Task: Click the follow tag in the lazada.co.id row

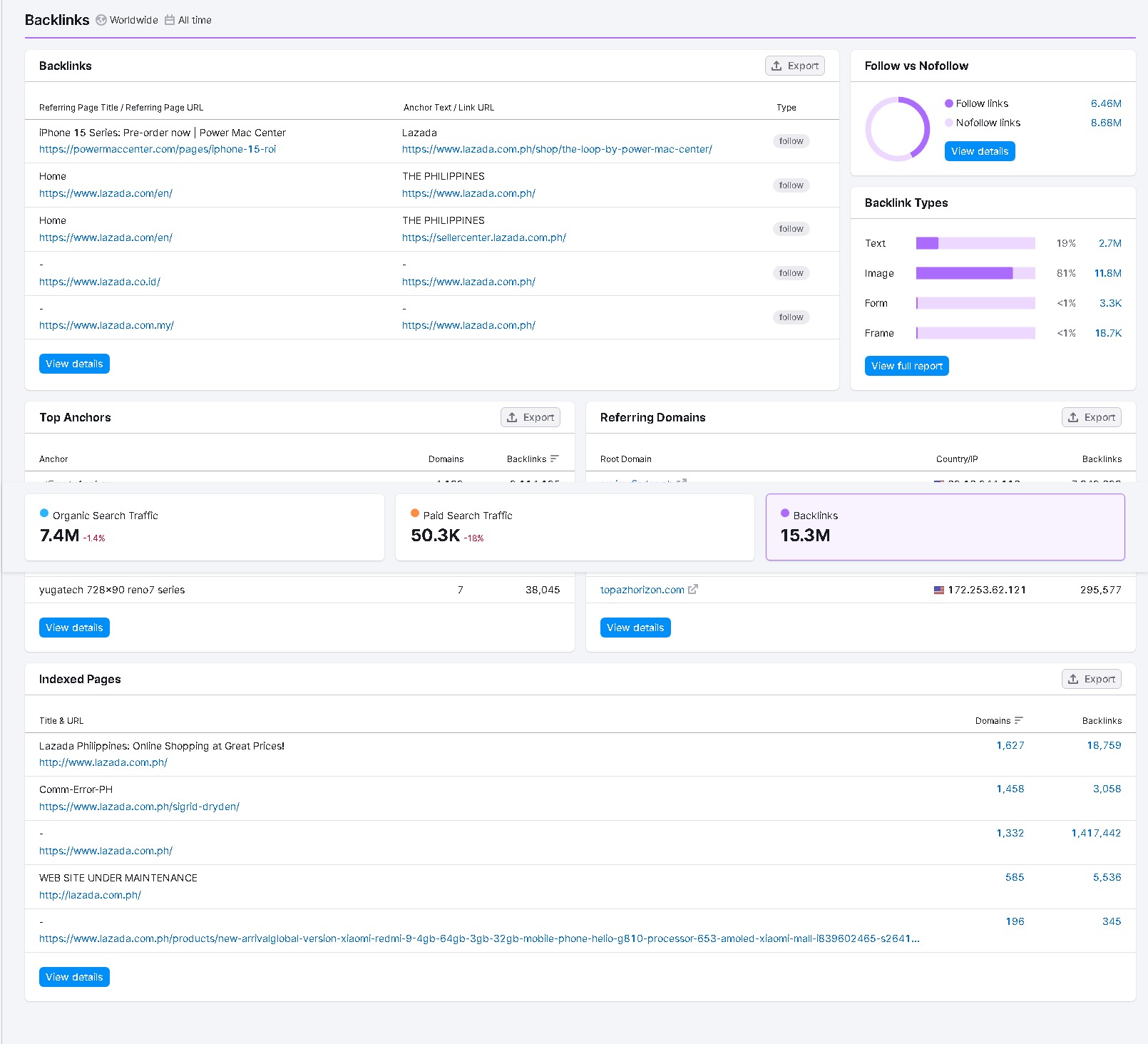Action: click(x=791, y=273)
